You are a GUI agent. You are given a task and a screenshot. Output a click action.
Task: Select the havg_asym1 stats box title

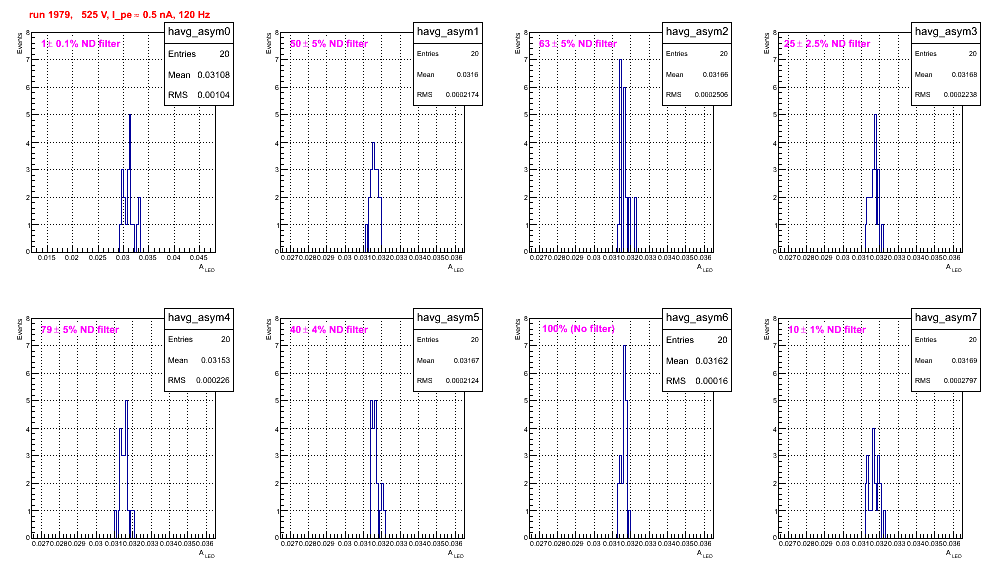pyautogui.click(x=448, y=32)
